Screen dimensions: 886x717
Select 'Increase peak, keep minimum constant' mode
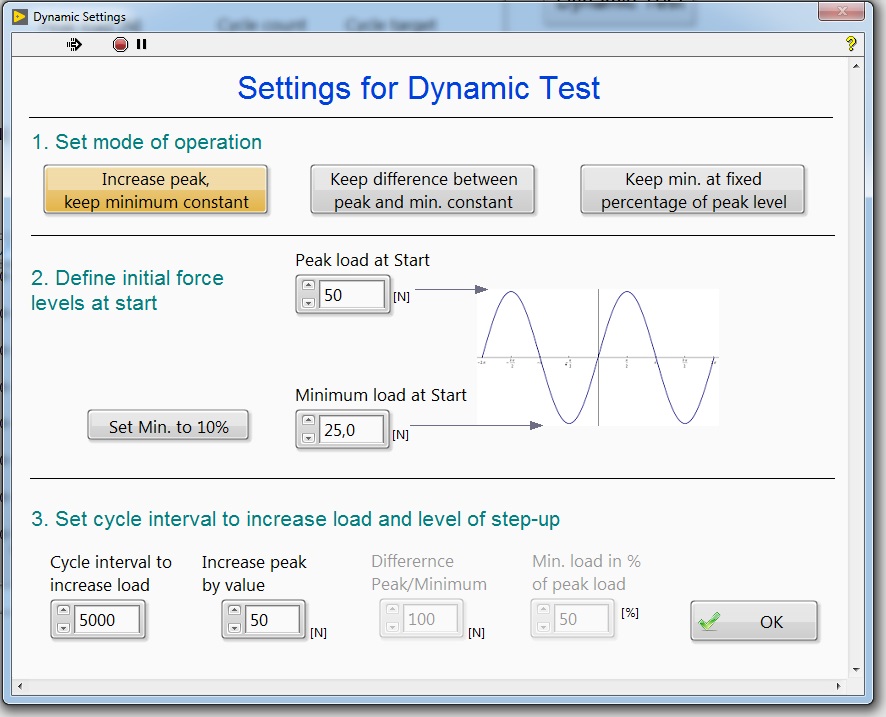click(155, 190)
